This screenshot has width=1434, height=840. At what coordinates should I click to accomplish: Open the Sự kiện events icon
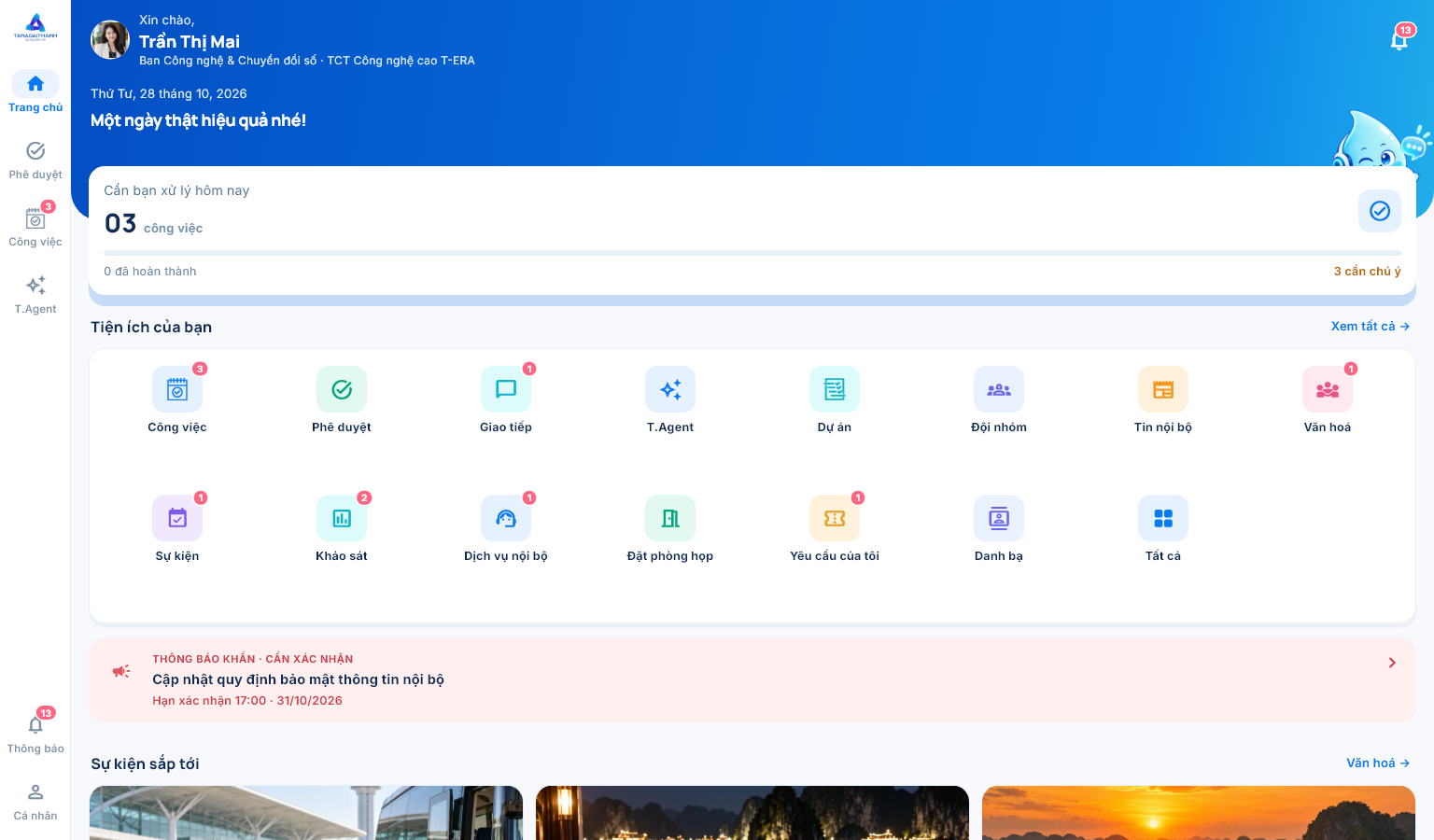(177, 518)
